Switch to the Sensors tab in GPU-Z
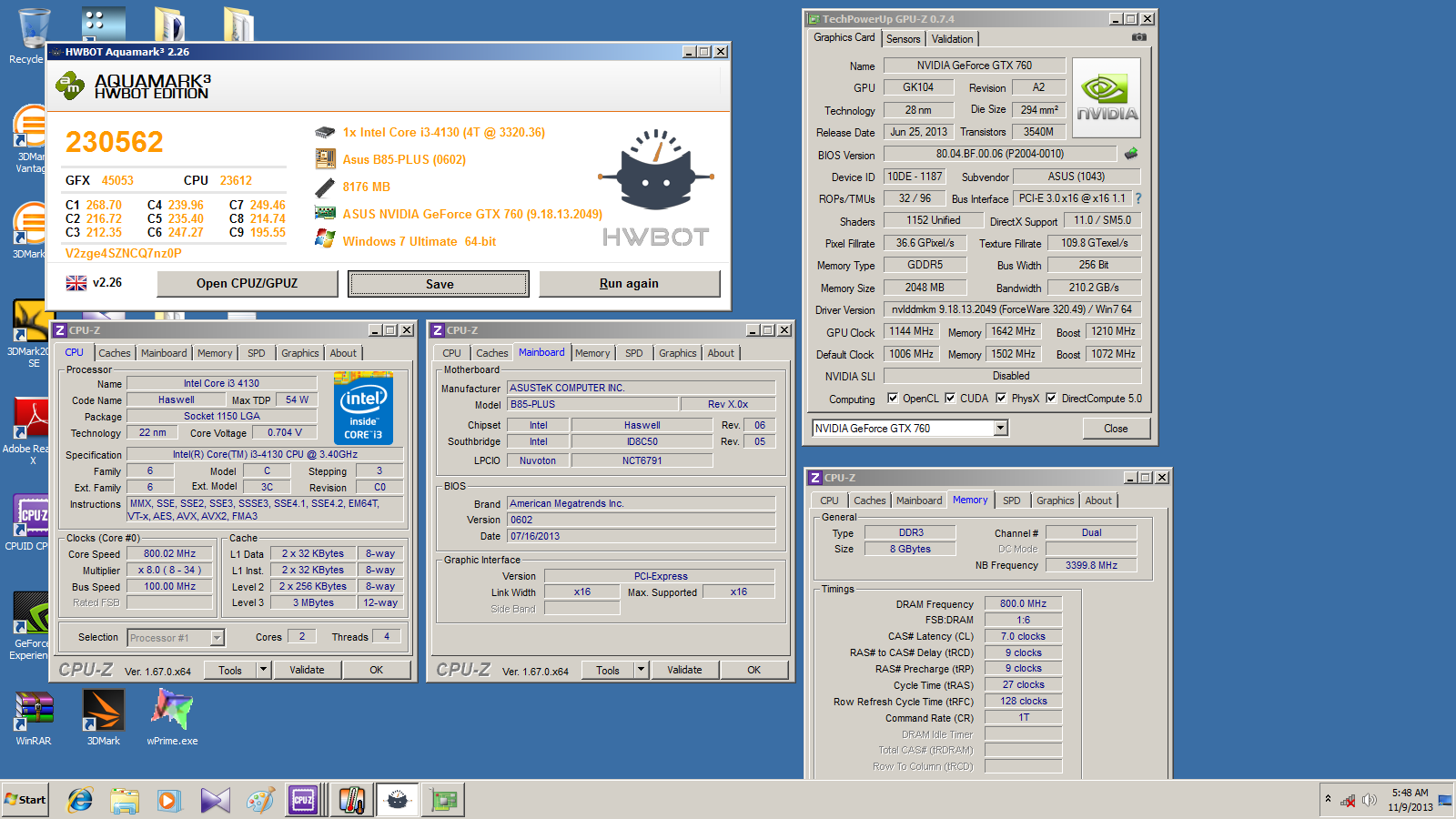 pyautogui.click(x=904, y=39)
